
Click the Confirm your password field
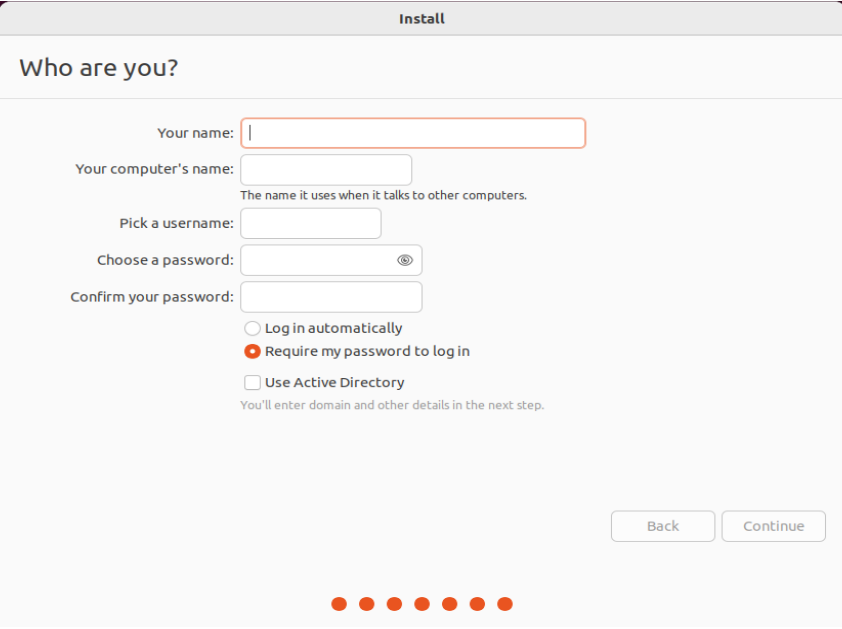tap(331, 297)
